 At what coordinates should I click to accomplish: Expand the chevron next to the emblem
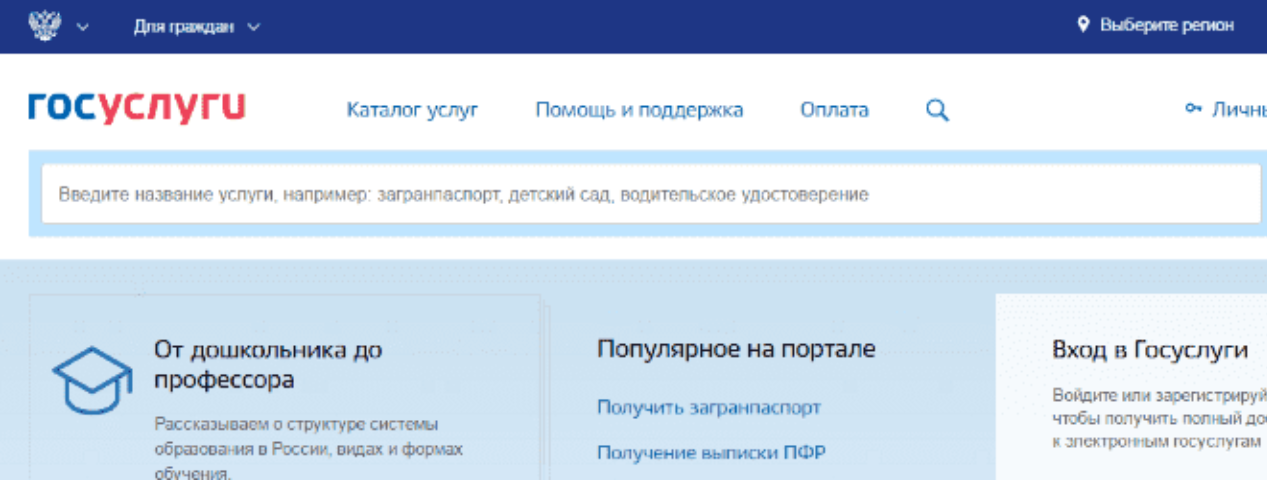click(x=82, y=27)
